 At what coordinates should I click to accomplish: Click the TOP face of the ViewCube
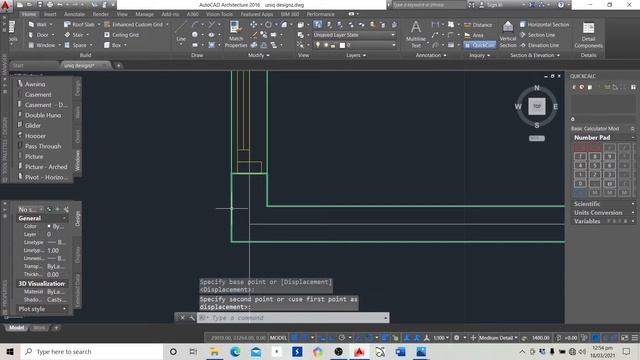point(537,106)
